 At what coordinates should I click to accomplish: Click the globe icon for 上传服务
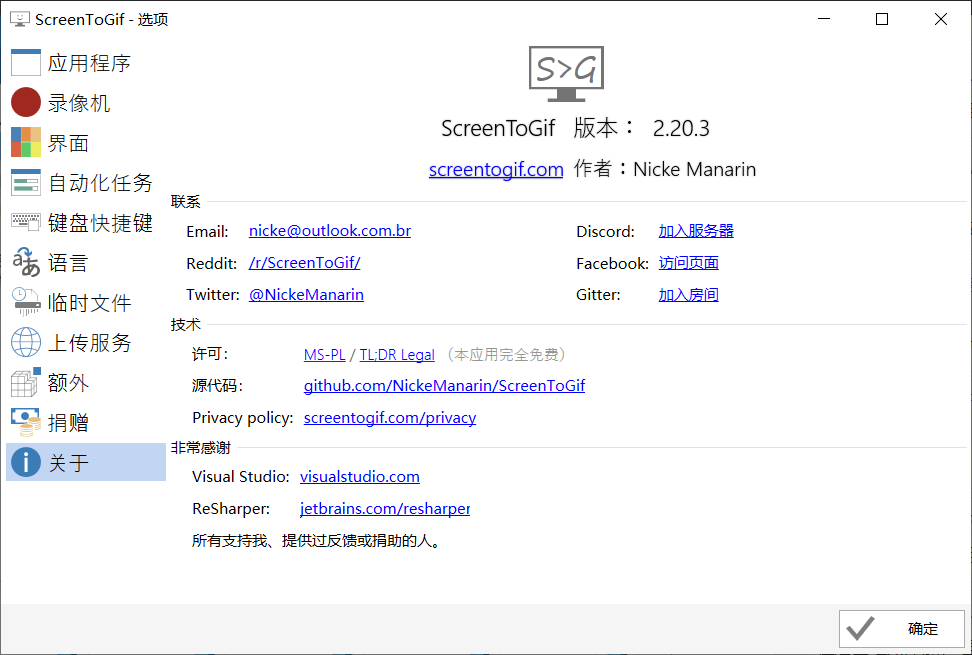(x=25, y=343)
